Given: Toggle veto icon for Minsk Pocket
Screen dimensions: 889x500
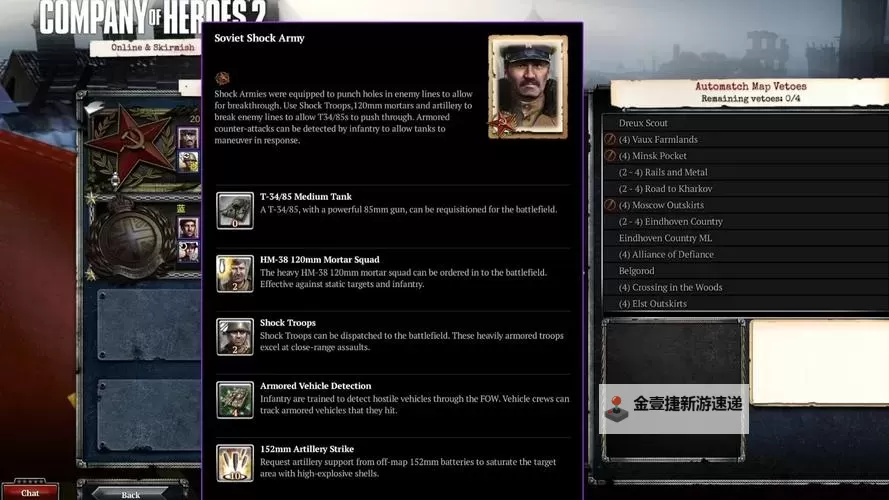Looking at the screenshot, I should (611, 156).
